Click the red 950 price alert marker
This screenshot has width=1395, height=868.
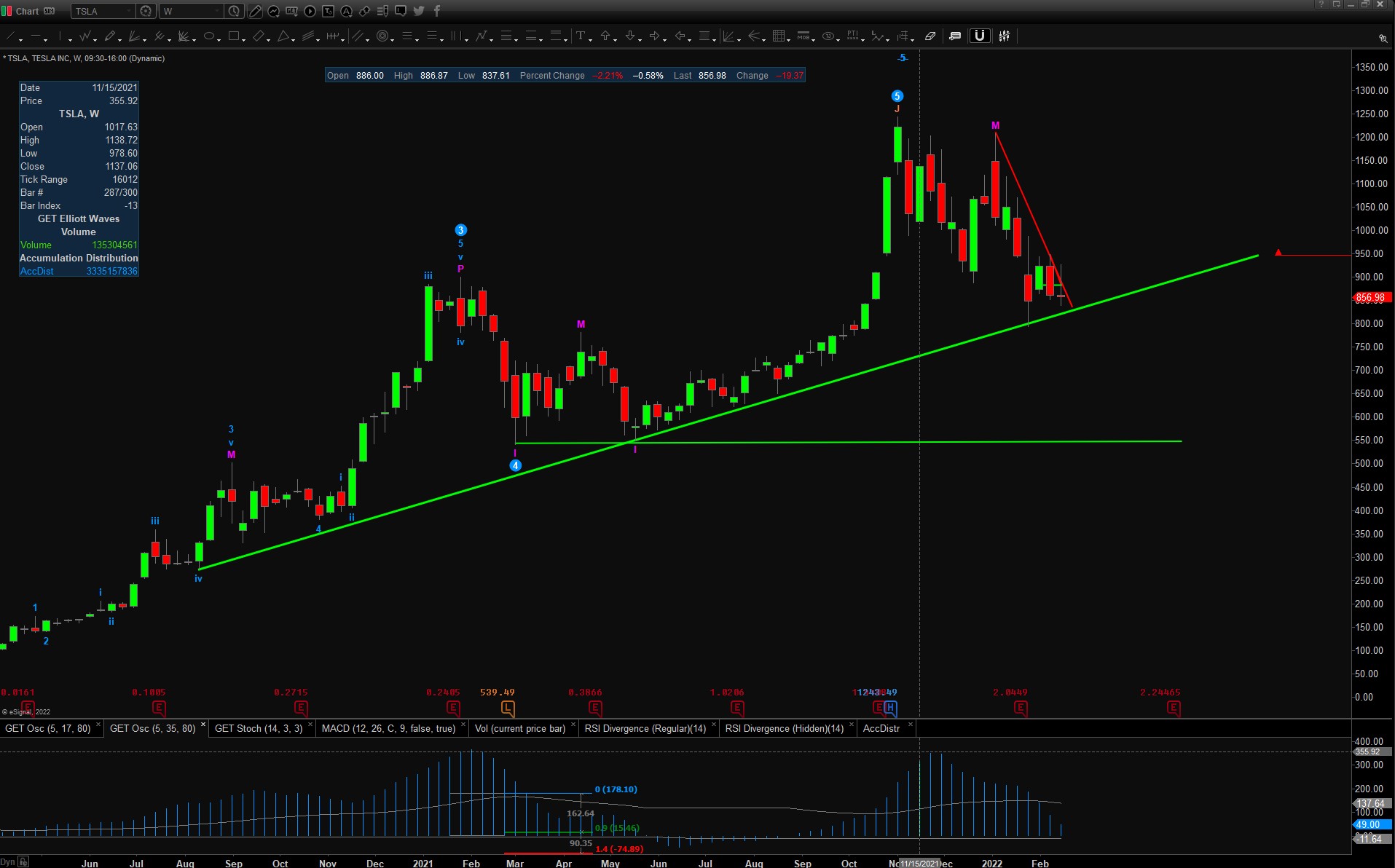(x=1278, y=253)
